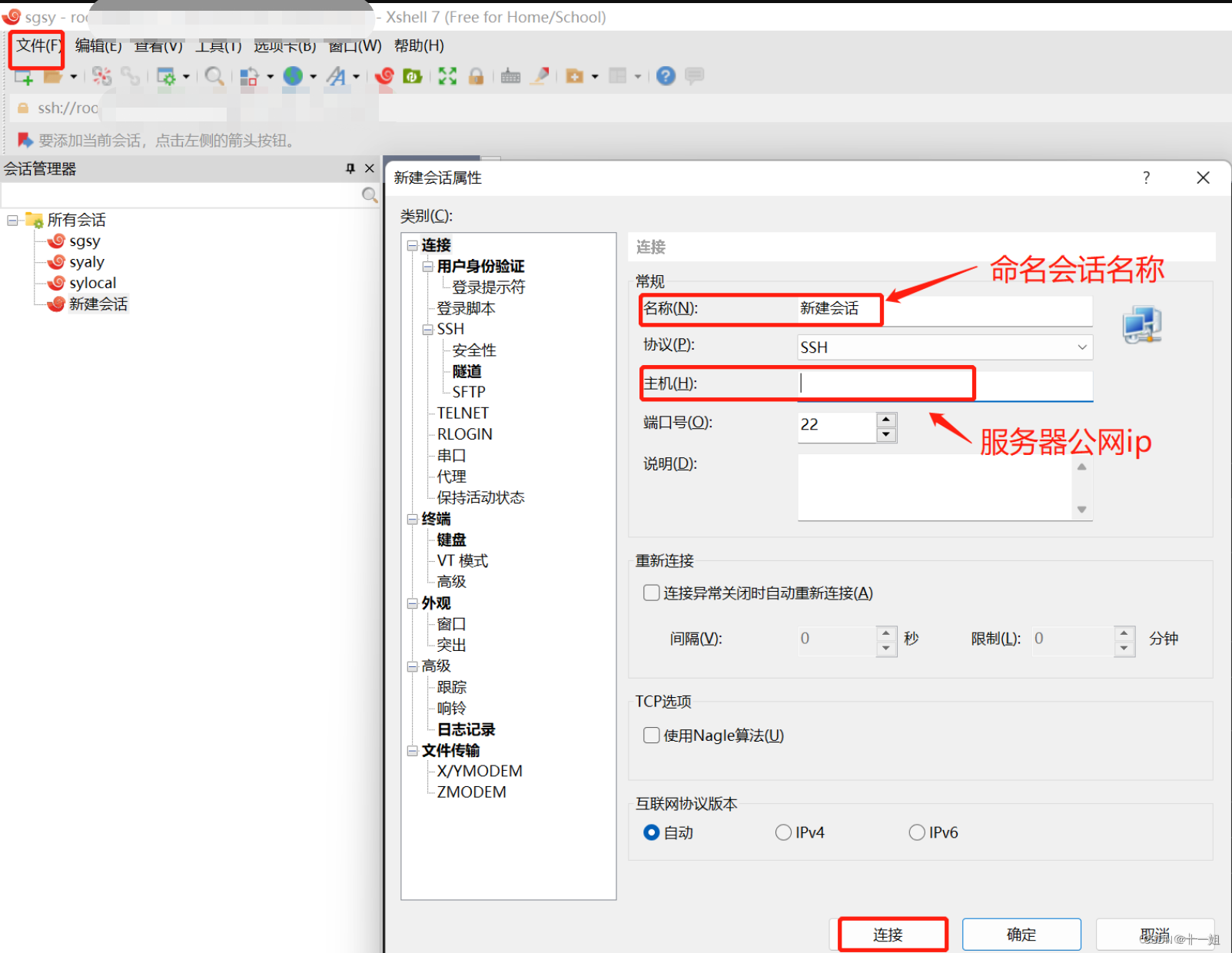Open the 工具(T) menu
This screenshot has width=1232, height=953.
point(218,45)
